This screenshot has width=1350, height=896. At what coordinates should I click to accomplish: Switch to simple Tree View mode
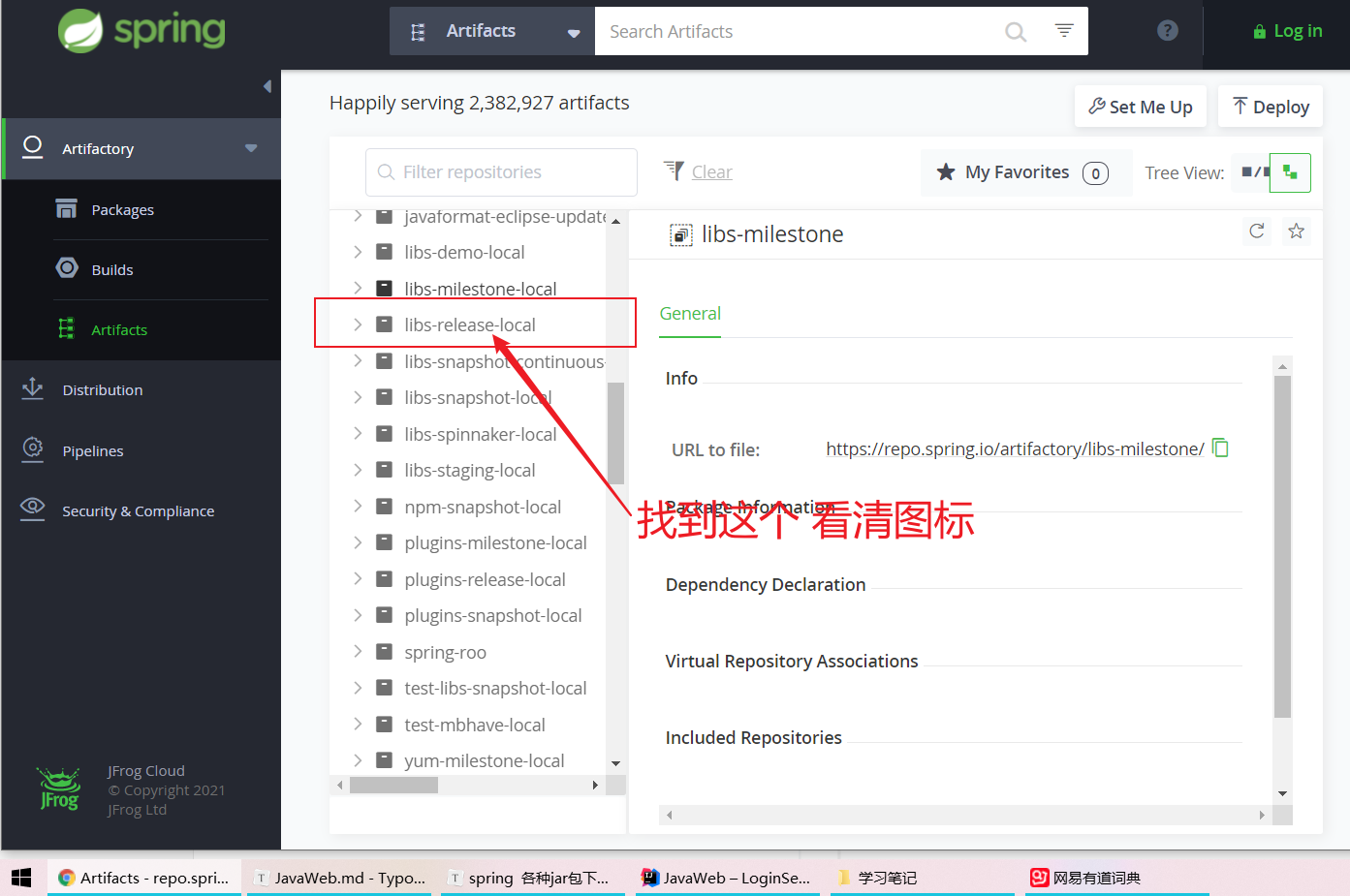(1257, 172)
